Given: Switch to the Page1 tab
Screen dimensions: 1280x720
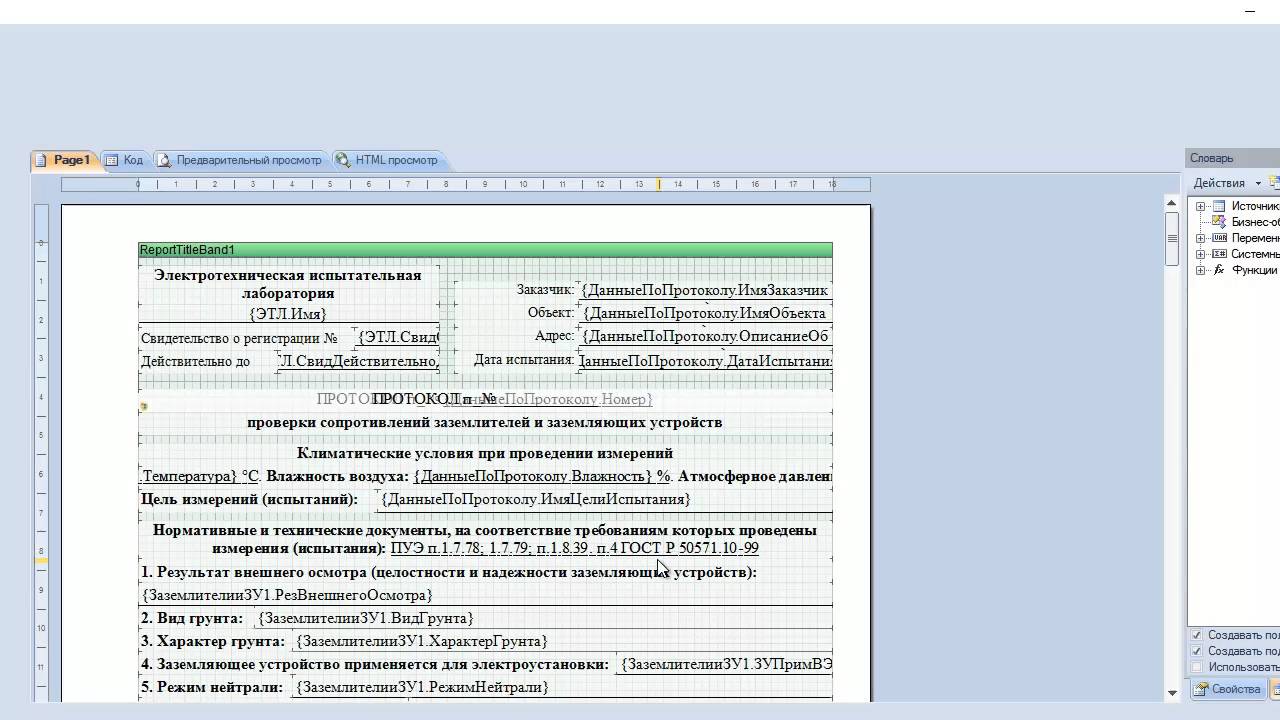Looking at the screenshot, I should click(x=63, y=160).
